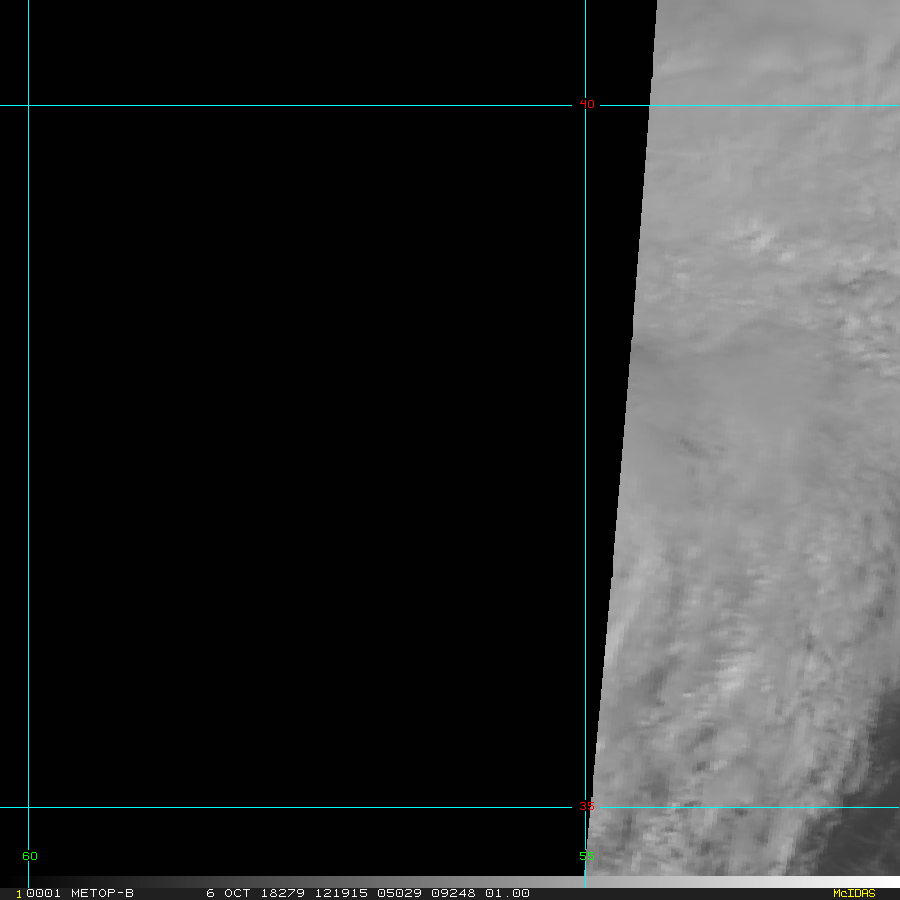
Task: Click the green 60 longitude label
Action: [29, 856]
